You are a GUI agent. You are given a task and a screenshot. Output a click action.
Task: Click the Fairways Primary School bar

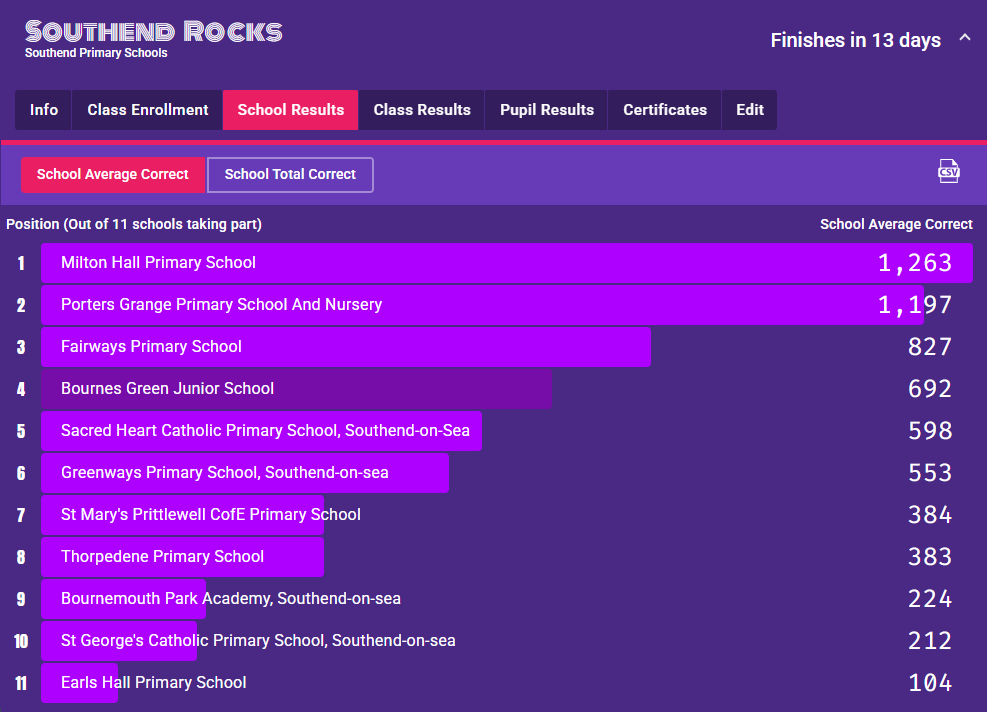point(346,347)
